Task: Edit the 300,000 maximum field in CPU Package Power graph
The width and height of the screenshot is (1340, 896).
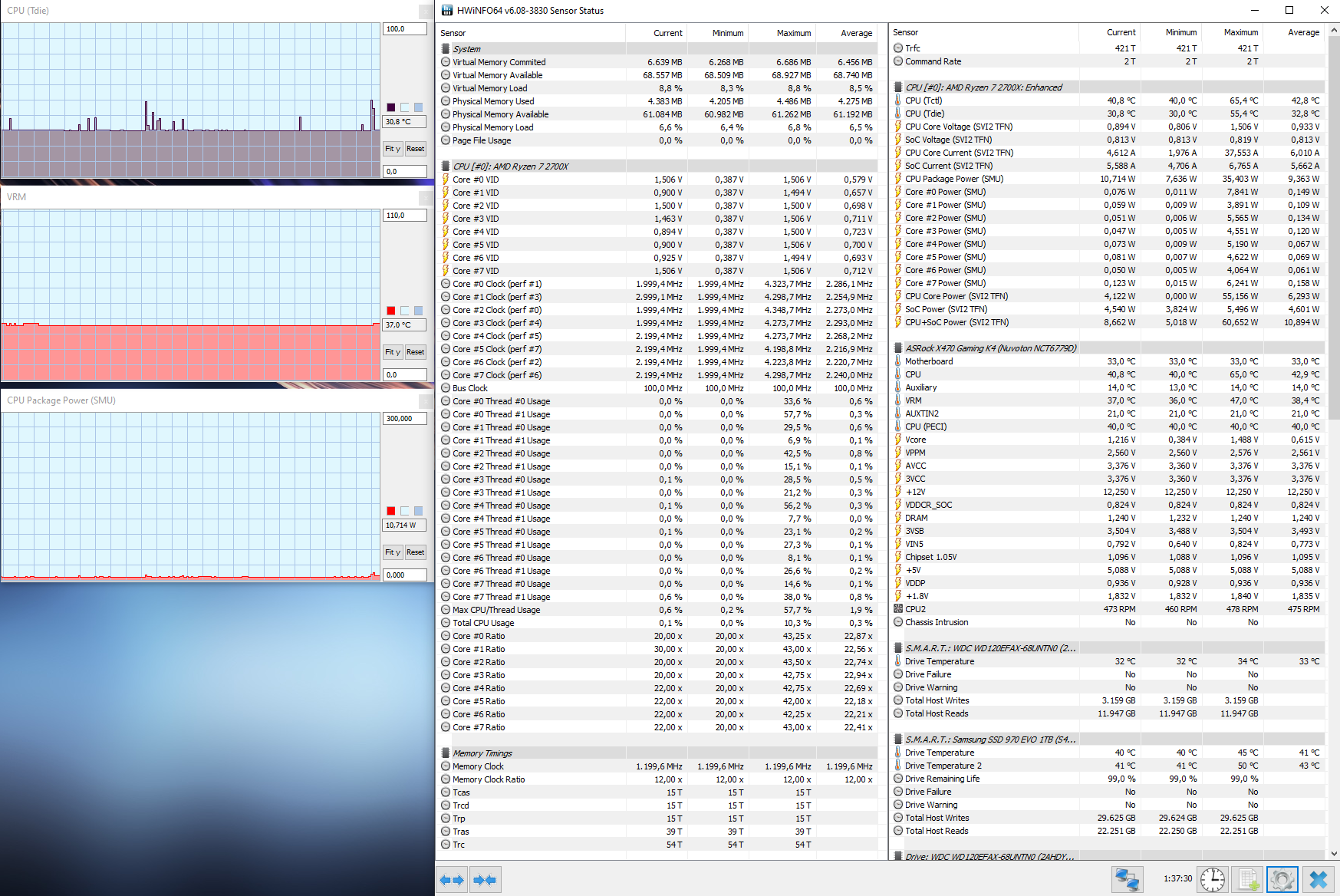Action: tap(405, 419)
